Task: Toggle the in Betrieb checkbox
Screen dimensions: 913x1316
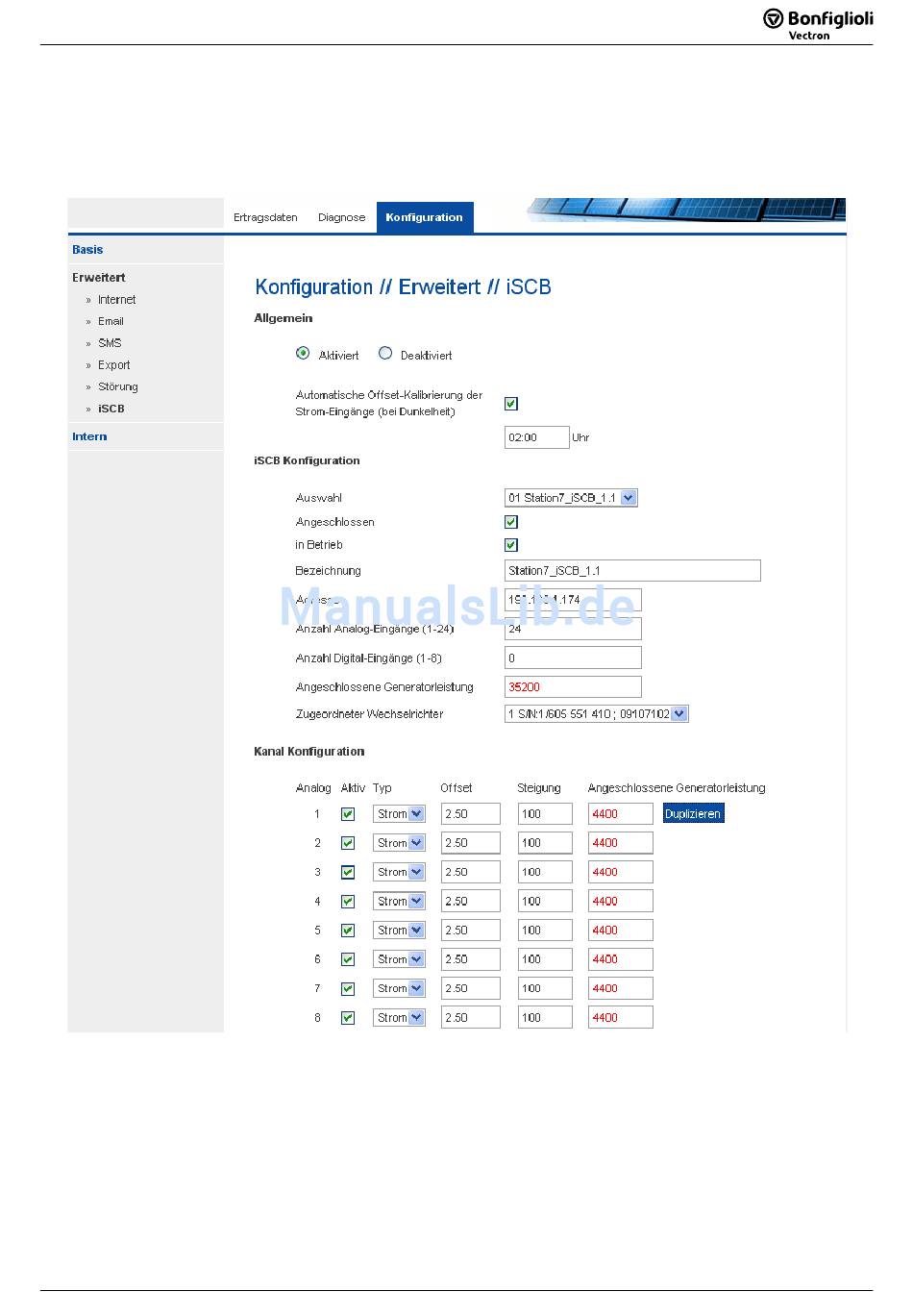Action: (511, 545)
